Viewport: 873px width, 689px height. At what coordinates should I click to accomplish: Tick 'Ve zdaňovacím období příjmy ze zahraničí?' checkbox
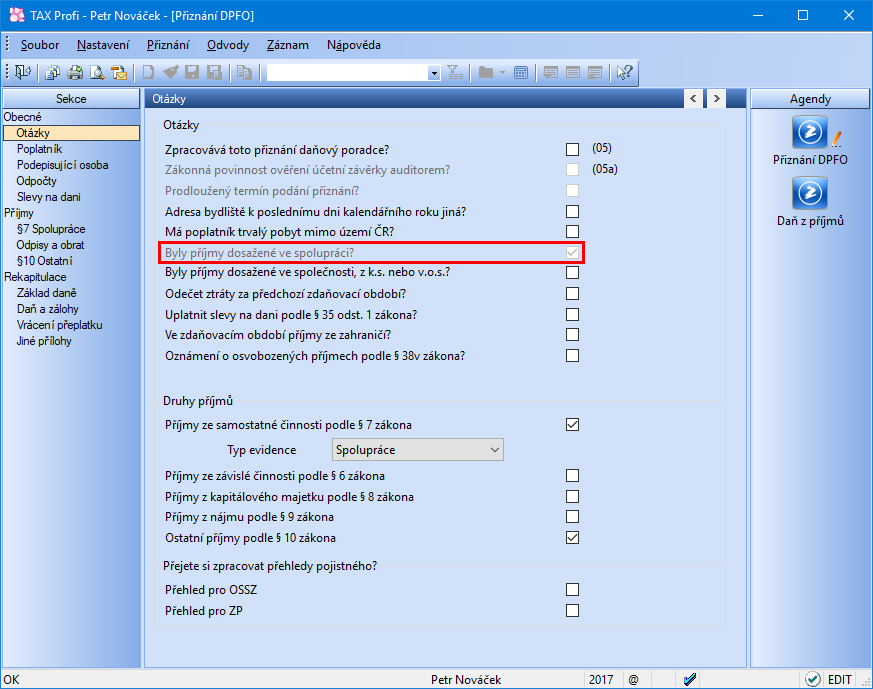tap(572, 334)
